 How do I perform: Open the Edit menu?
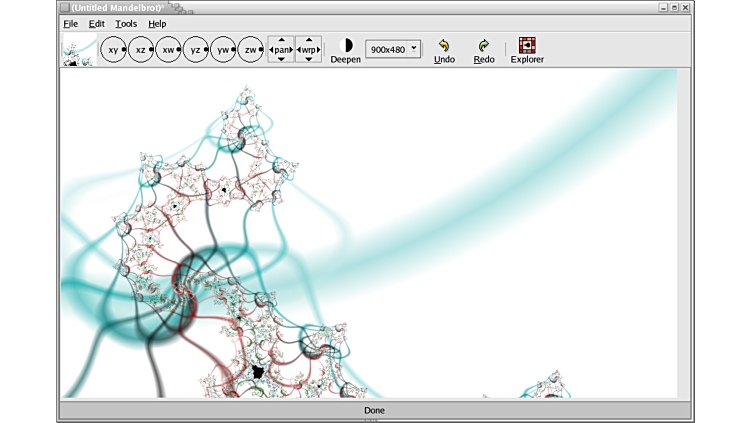click(96, 23)
